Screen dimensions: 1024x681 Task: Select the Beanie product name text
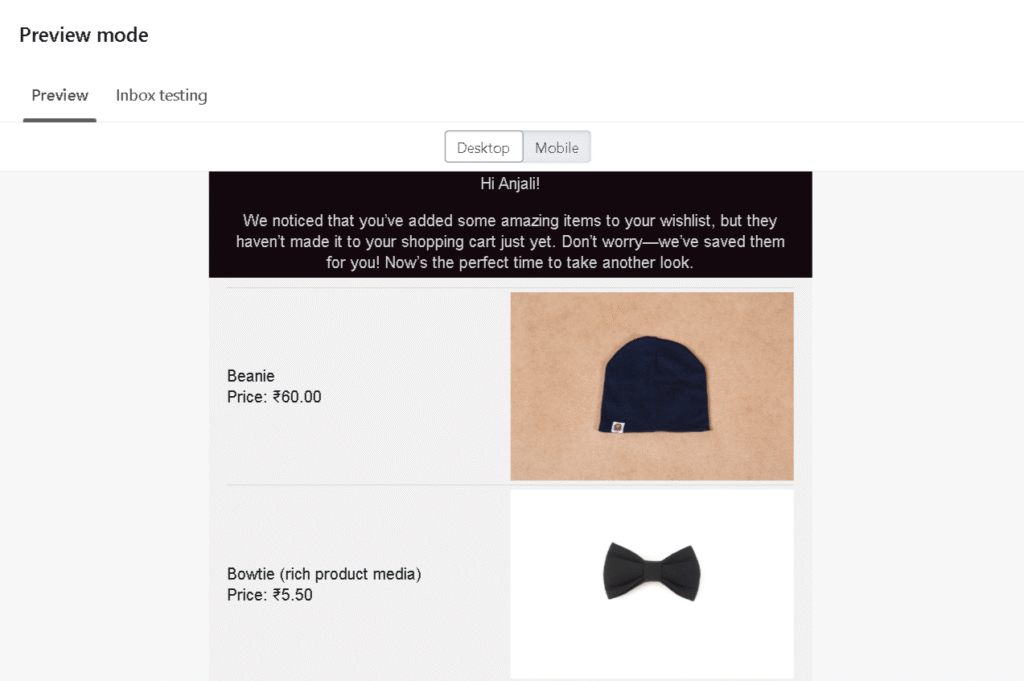(x=251, y=376)
